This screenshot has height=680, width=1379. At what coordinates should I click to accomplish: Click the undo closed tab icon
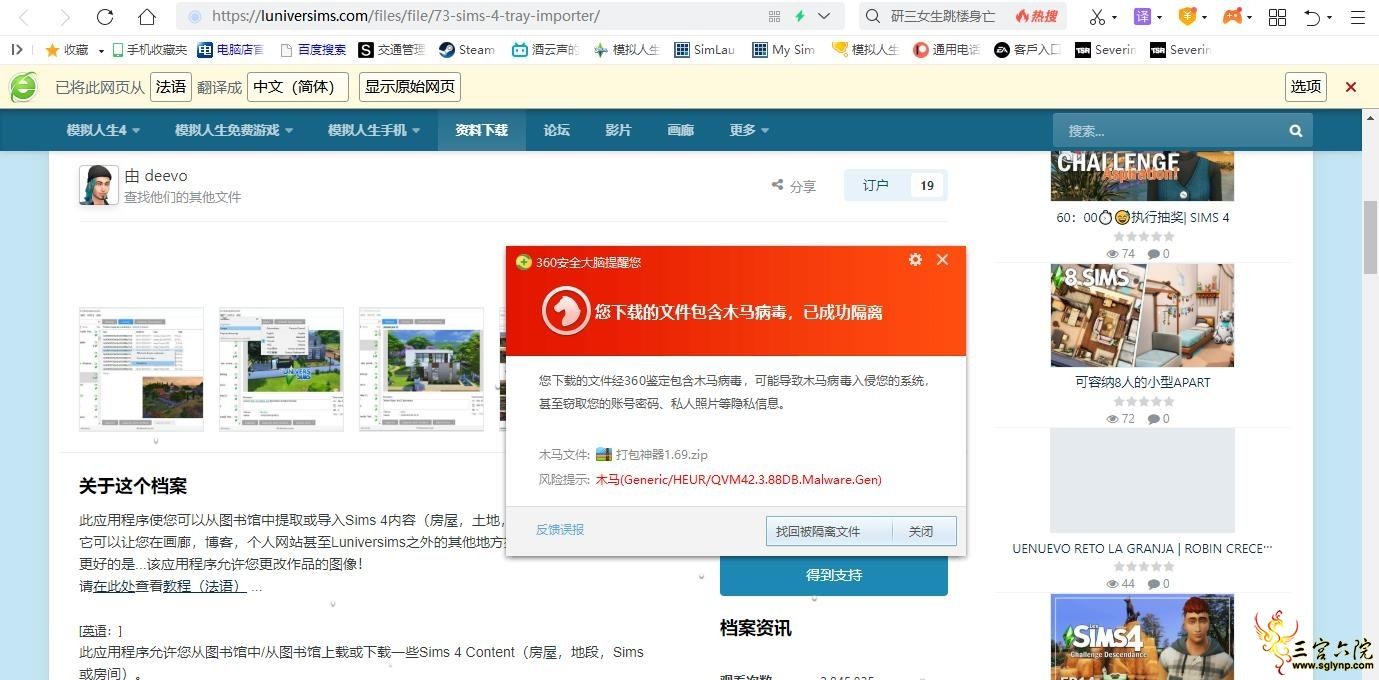[x=1313, y=17]
